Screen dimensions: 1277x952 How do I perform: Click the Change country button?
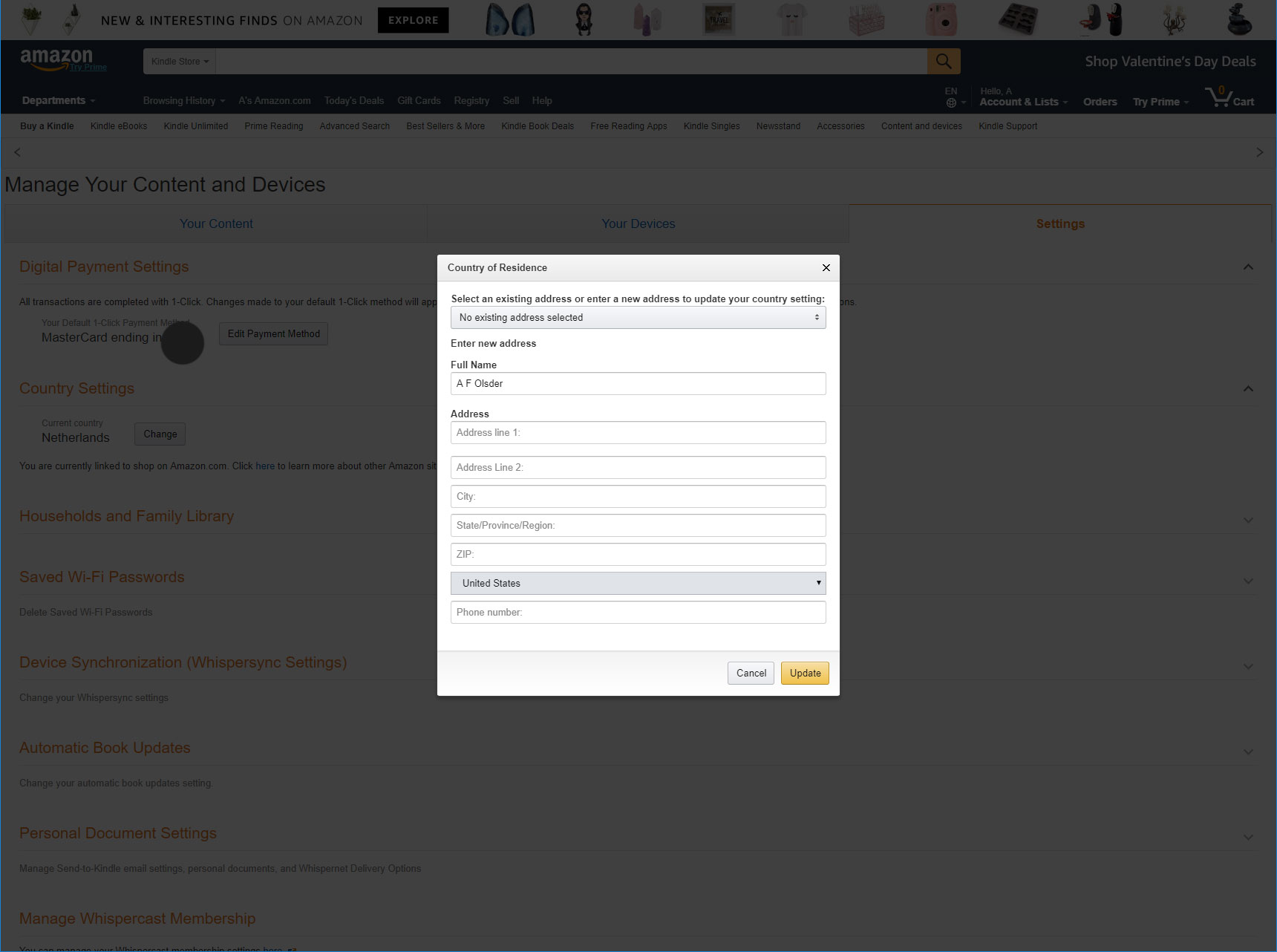pyautogui.click(x=160, y=434)
